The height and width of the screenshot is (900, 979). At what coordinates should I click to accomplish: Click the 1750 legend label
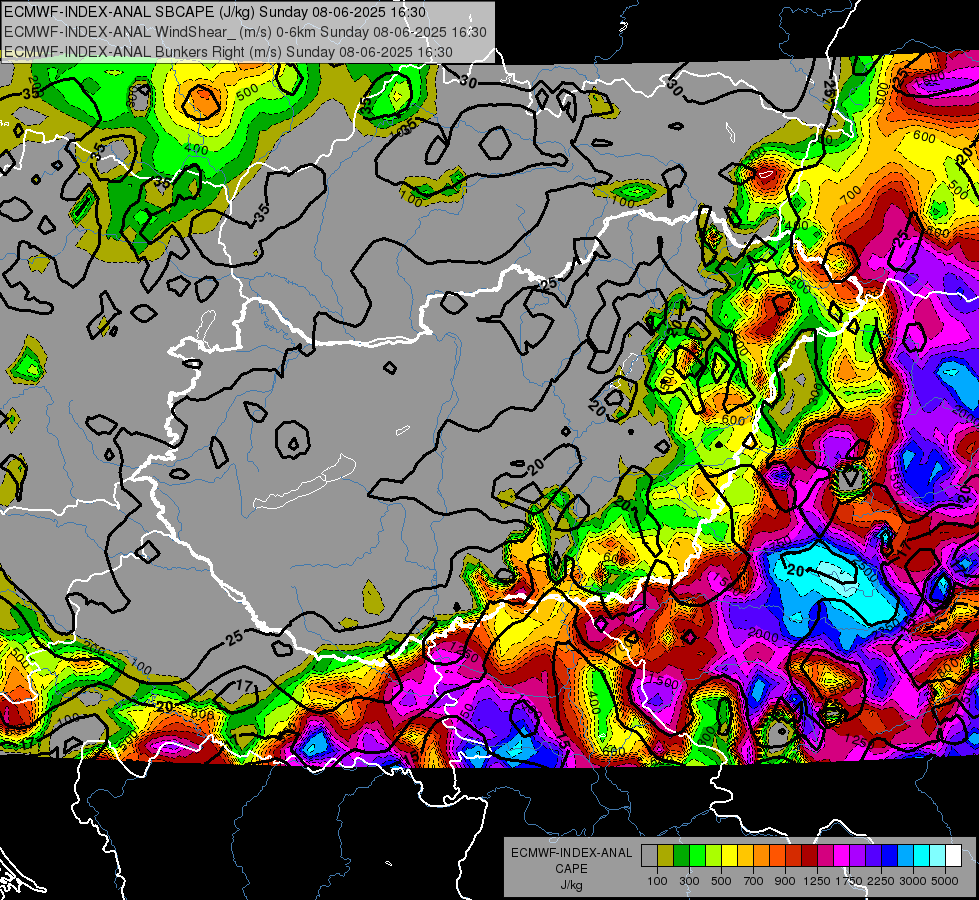[849, 881]
